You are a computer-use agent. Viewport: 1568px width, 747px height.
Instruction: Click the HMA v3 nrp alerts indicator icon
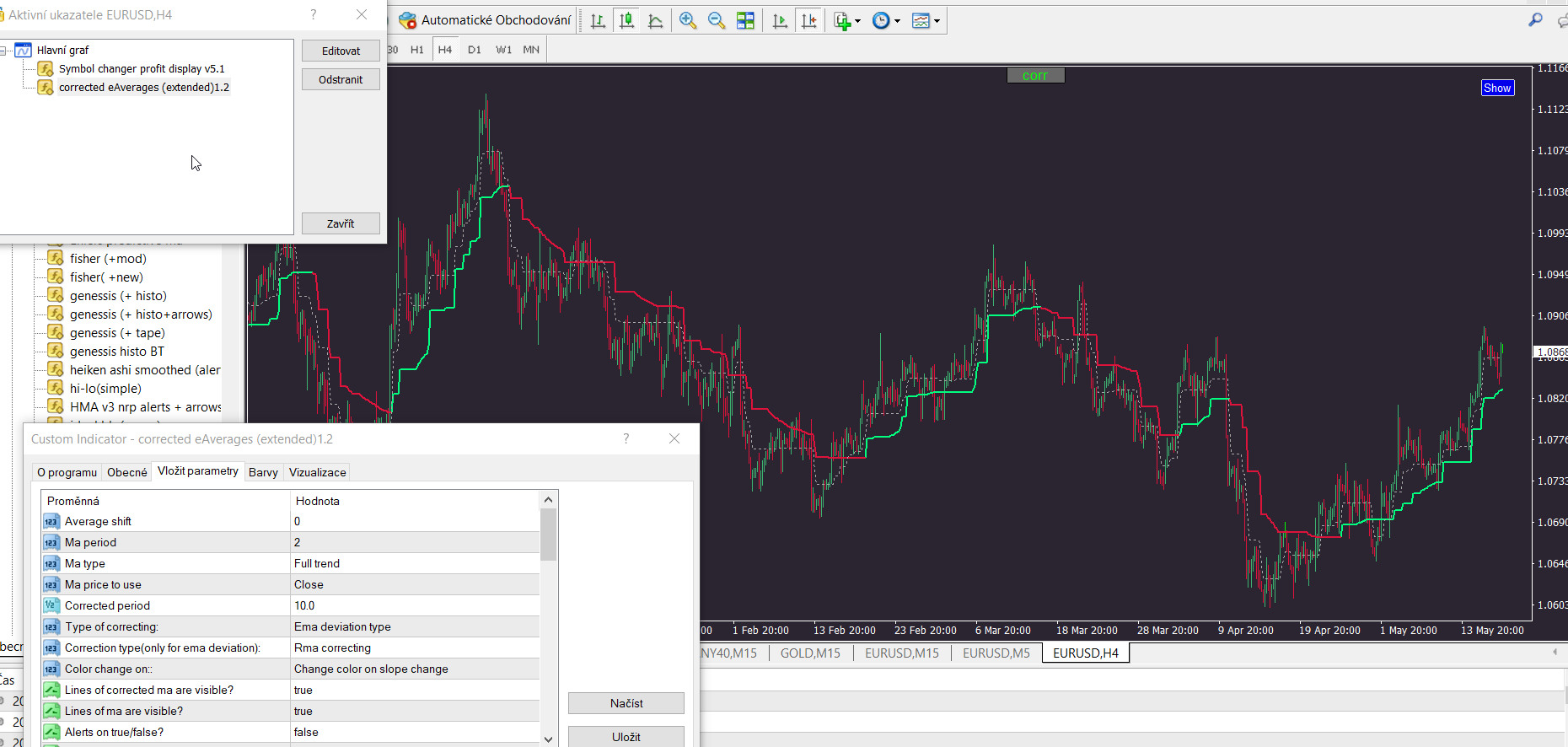pyautogui.click(x=56, y=406)
